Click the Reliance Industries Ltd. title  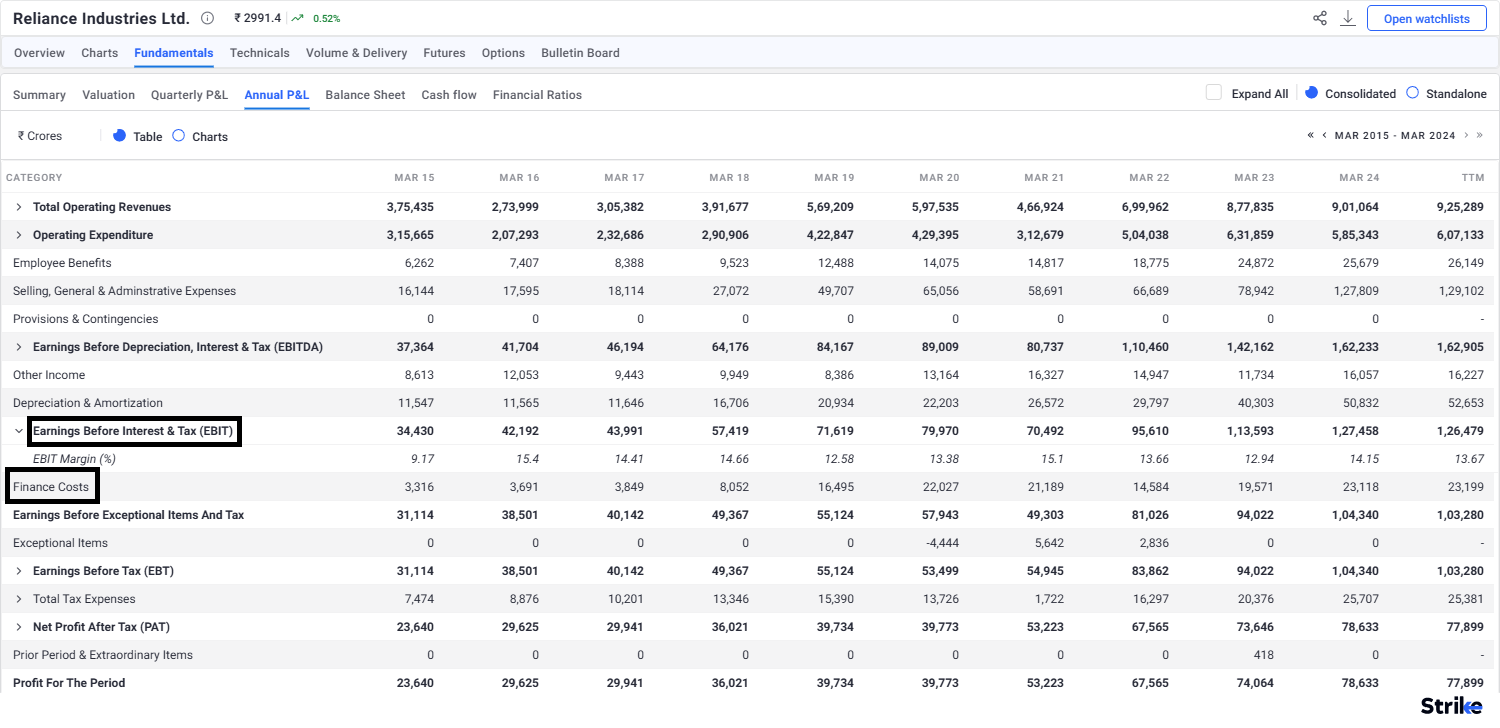pos(101,18)
